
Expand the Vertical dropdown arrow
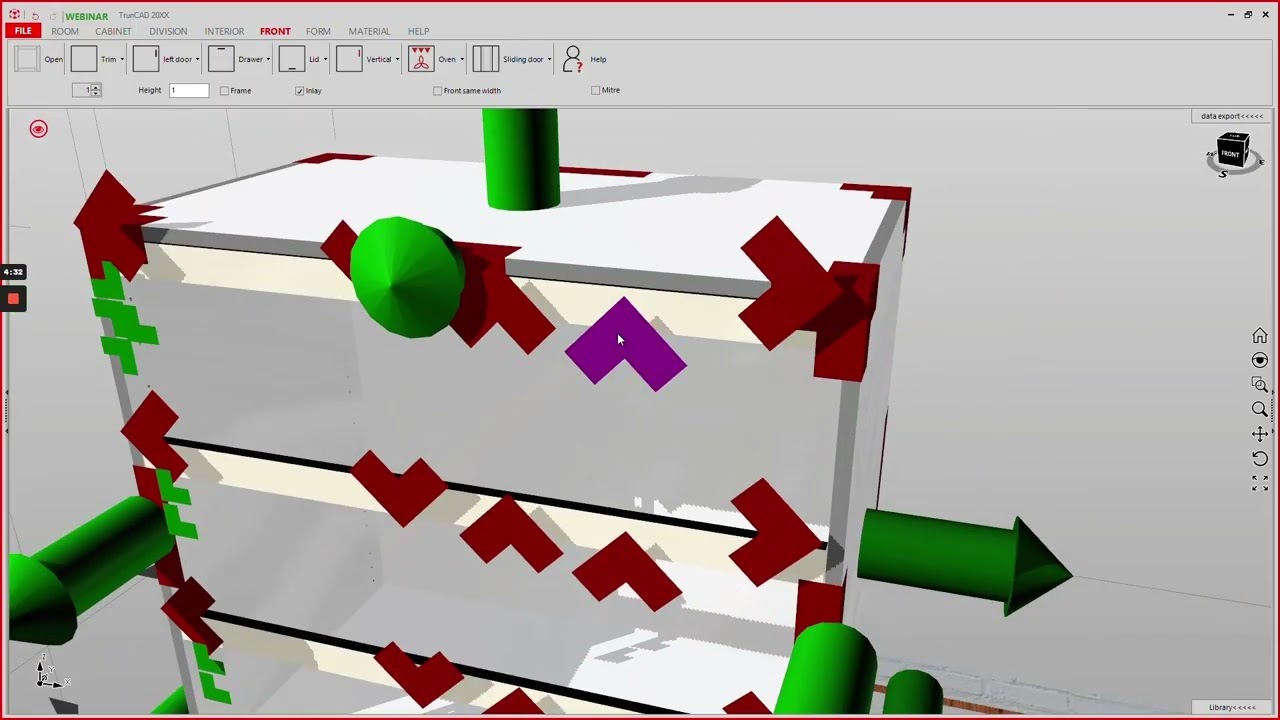coord(397,59)
